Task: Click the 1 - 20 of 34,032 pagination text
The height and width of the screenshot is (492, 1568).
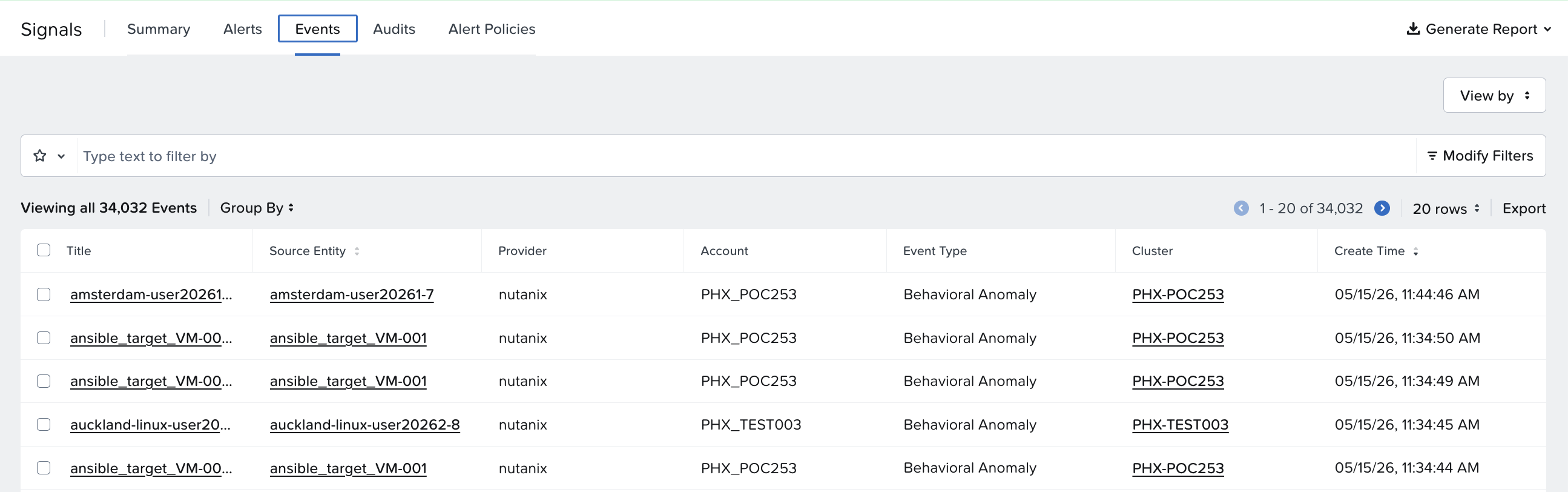Action: click(x=1311, y=208)
